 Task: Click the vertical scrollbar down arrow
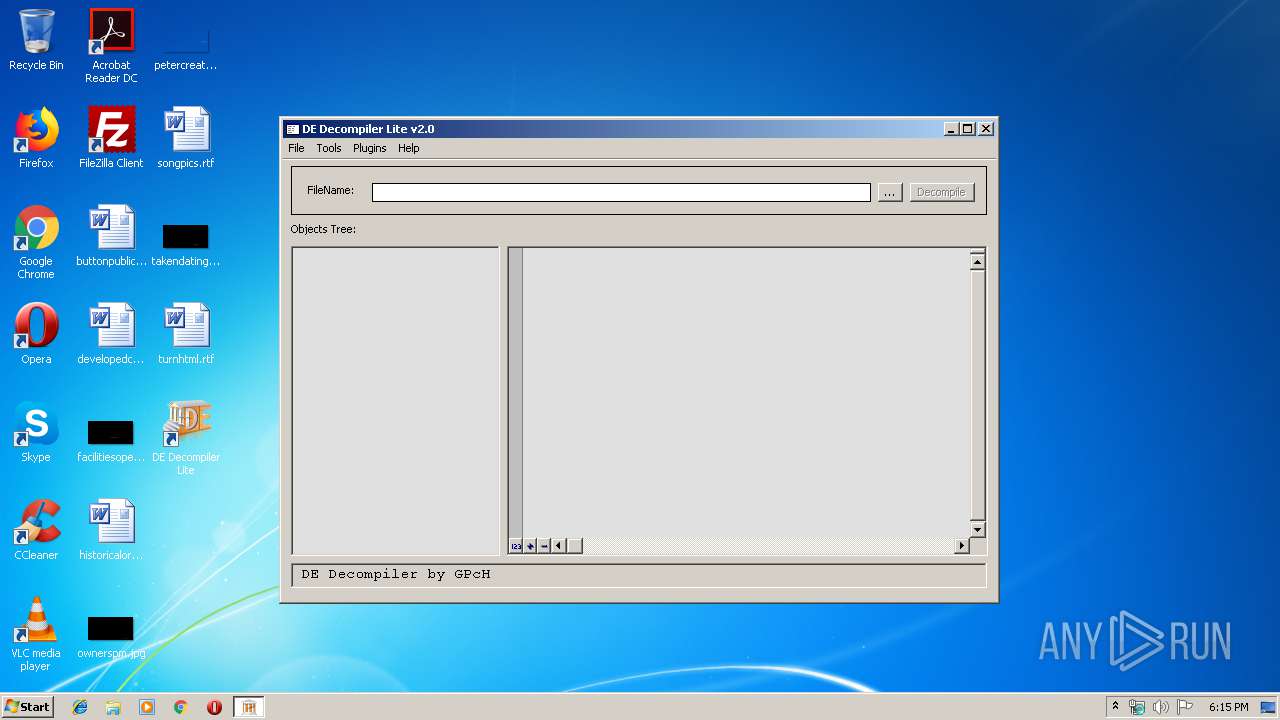[x=977, y=530]
